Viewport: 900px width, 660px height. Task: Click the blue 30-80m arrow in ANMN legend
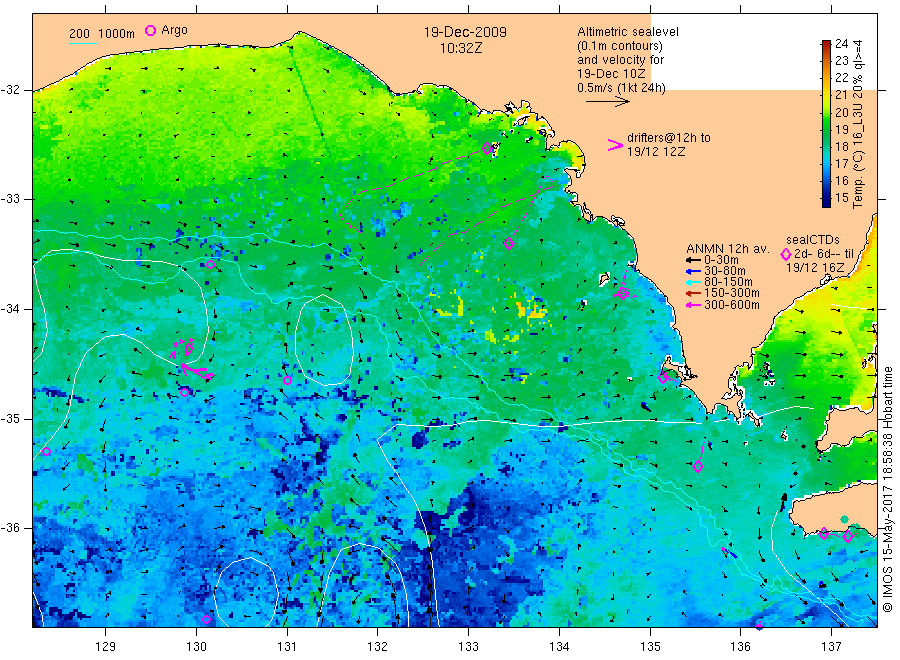[694, 271]
